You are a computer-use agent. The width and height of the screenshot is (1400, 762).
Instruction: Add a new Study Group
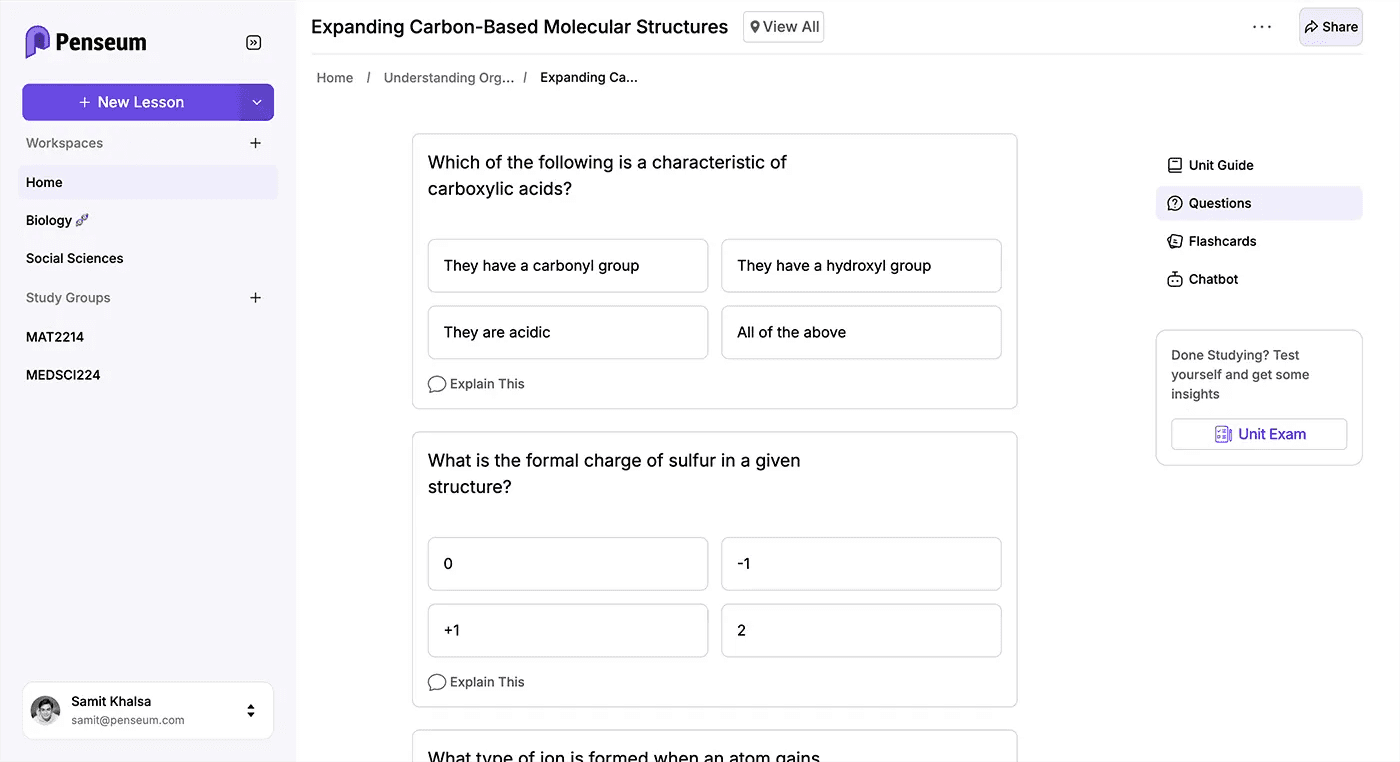tap(255, 297)
